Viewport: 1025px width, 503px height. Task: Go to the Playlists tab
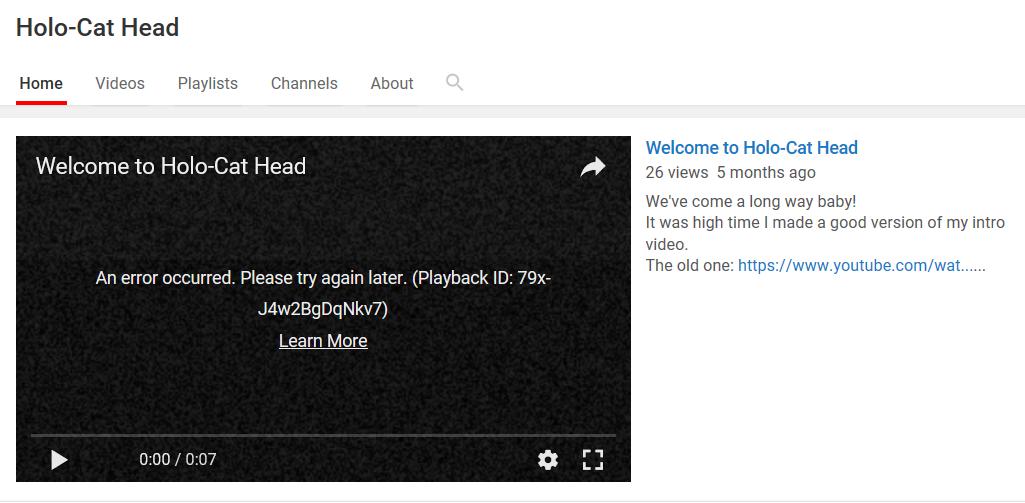(x=208, y=84)
